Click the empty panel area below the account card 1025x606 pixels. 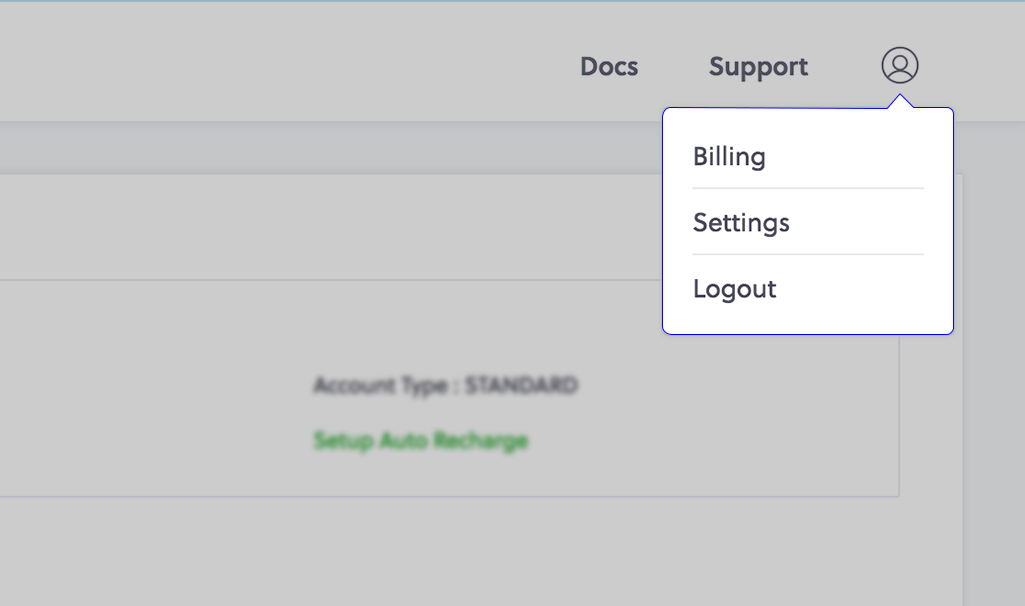[450, 550]
